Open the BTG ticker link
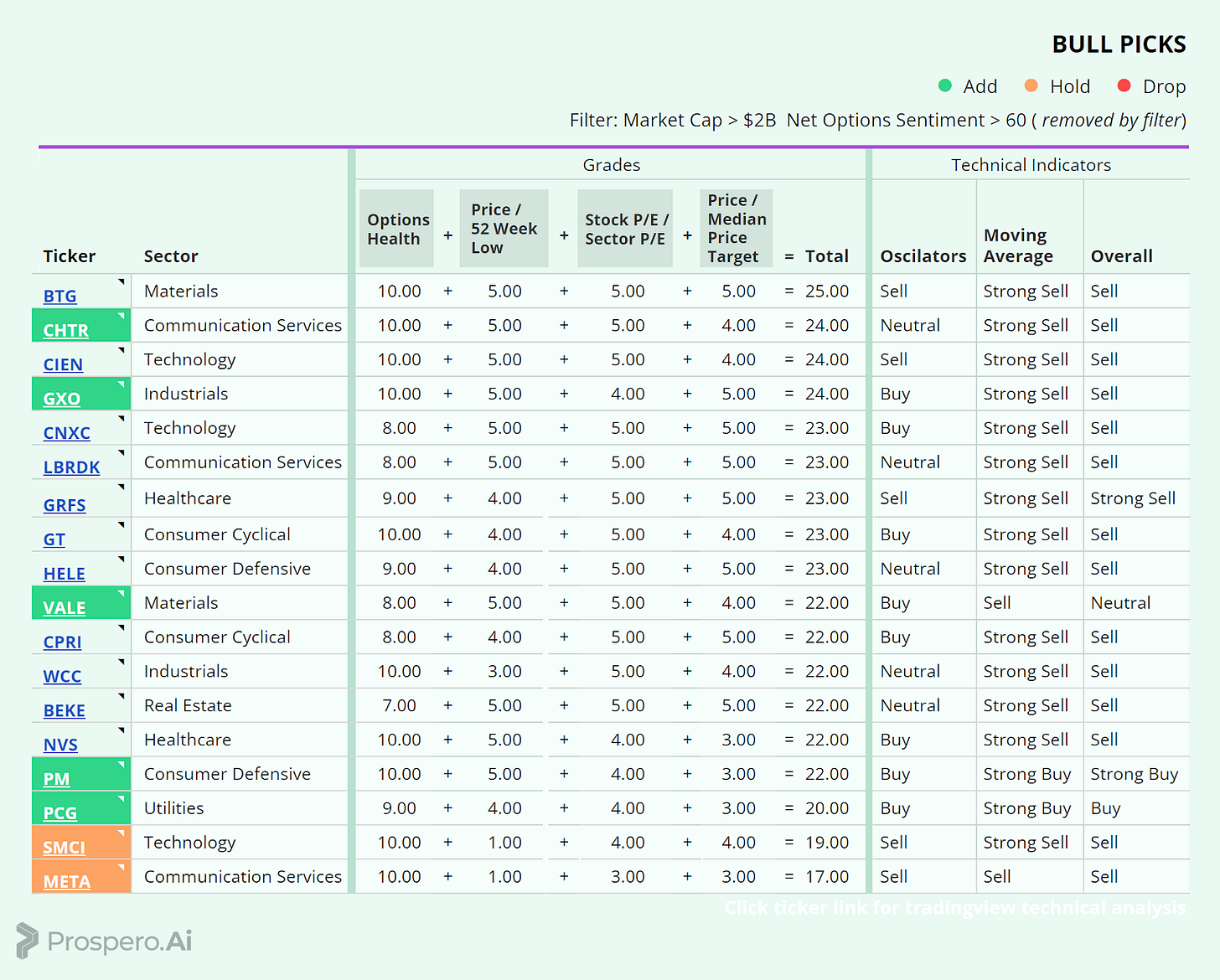Screen dimensions: 1220x980 [59, 296]
